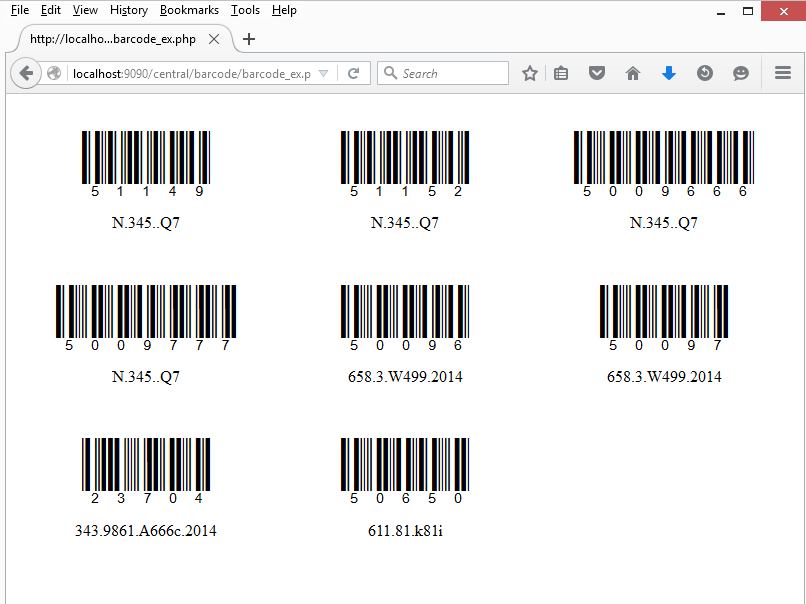The image size is (806, 604).
Task: Go to the Firefox Home page
Action: click(633, 73)
